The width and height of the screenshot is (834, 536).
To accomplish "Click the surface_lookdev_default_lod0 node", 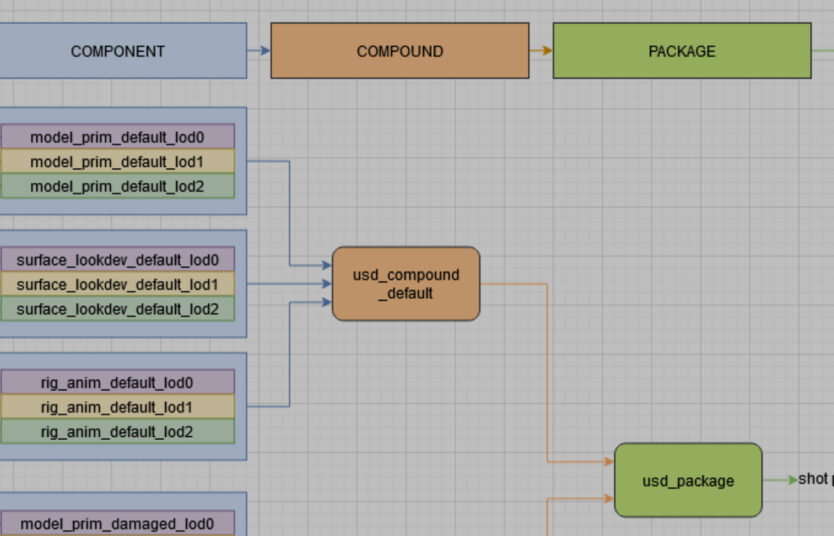I will 117,260.
